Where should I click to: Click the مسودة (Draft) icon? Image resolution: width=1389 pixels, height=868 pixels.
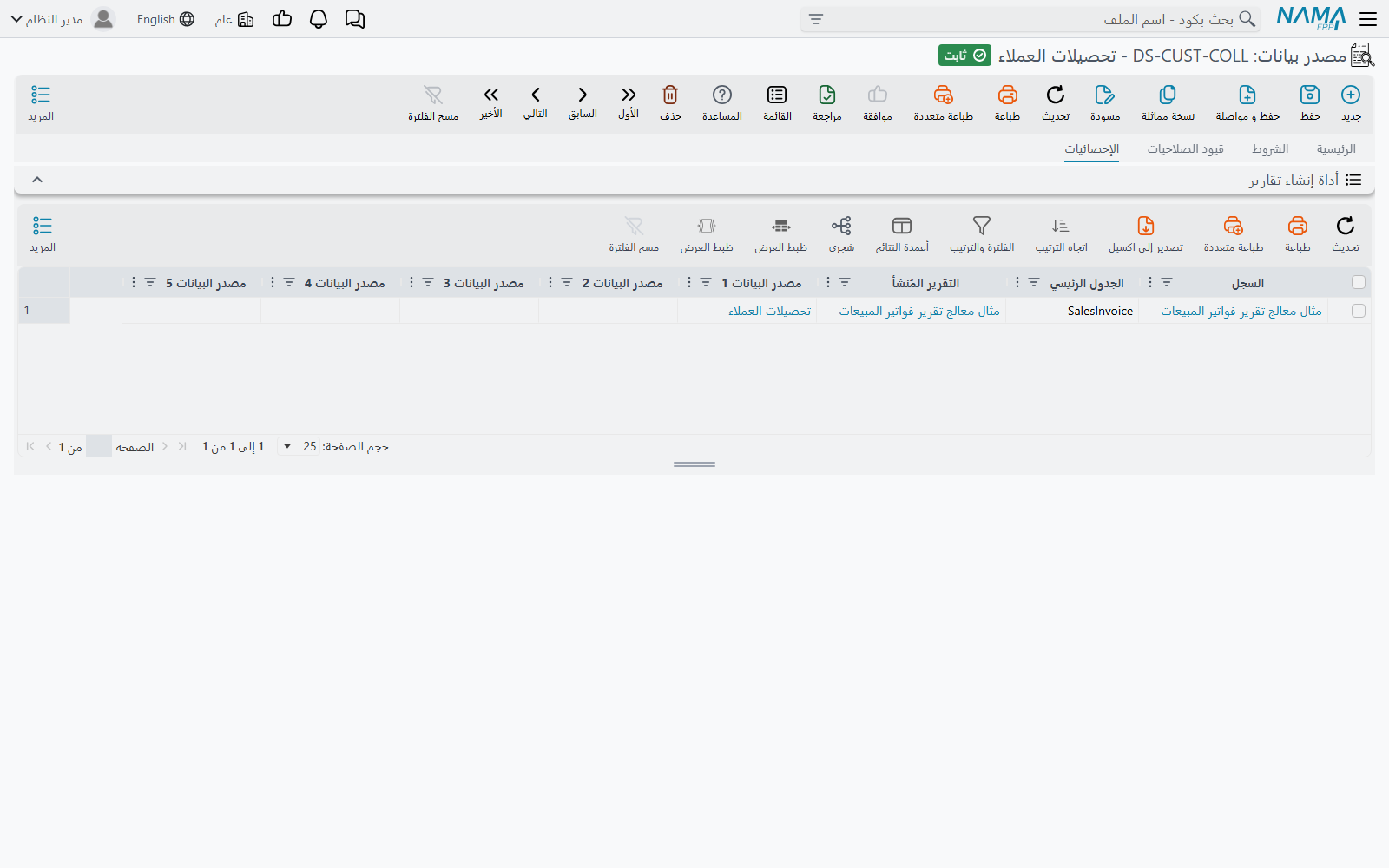(x=1104, y=95)
